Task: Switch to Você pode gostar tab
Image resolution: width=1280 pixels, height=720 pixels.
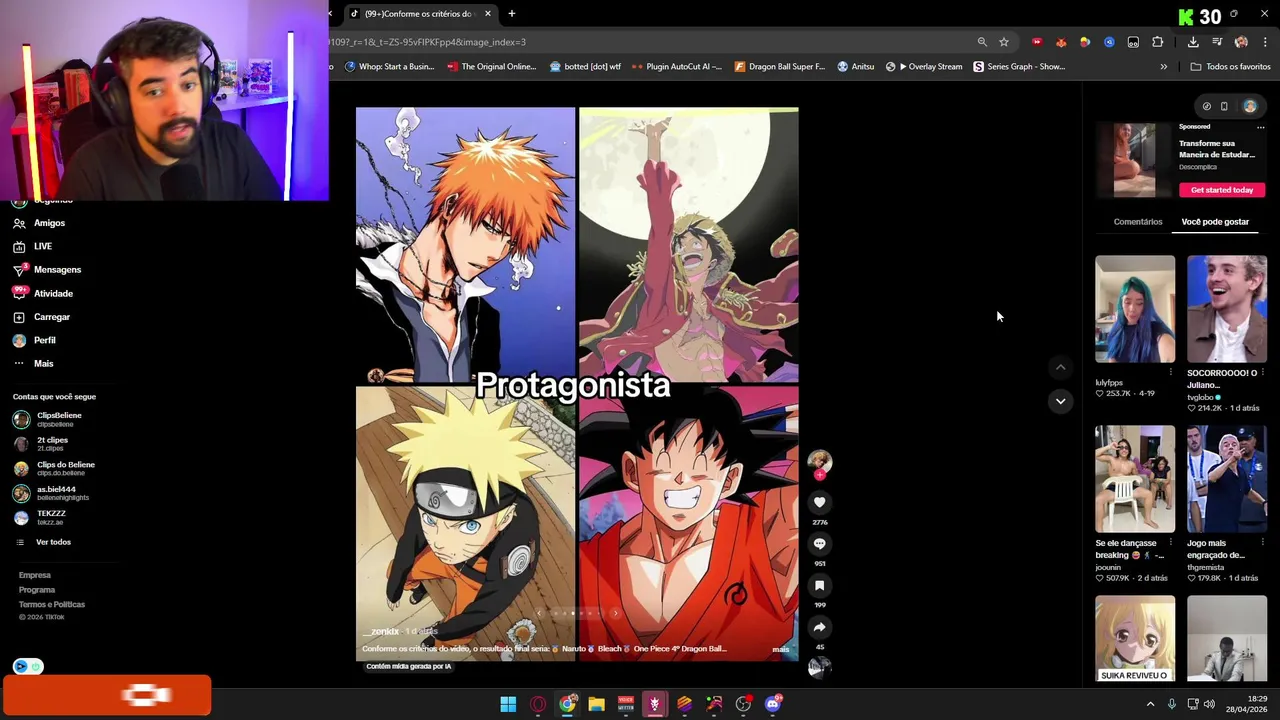Action: (1215, 222)
